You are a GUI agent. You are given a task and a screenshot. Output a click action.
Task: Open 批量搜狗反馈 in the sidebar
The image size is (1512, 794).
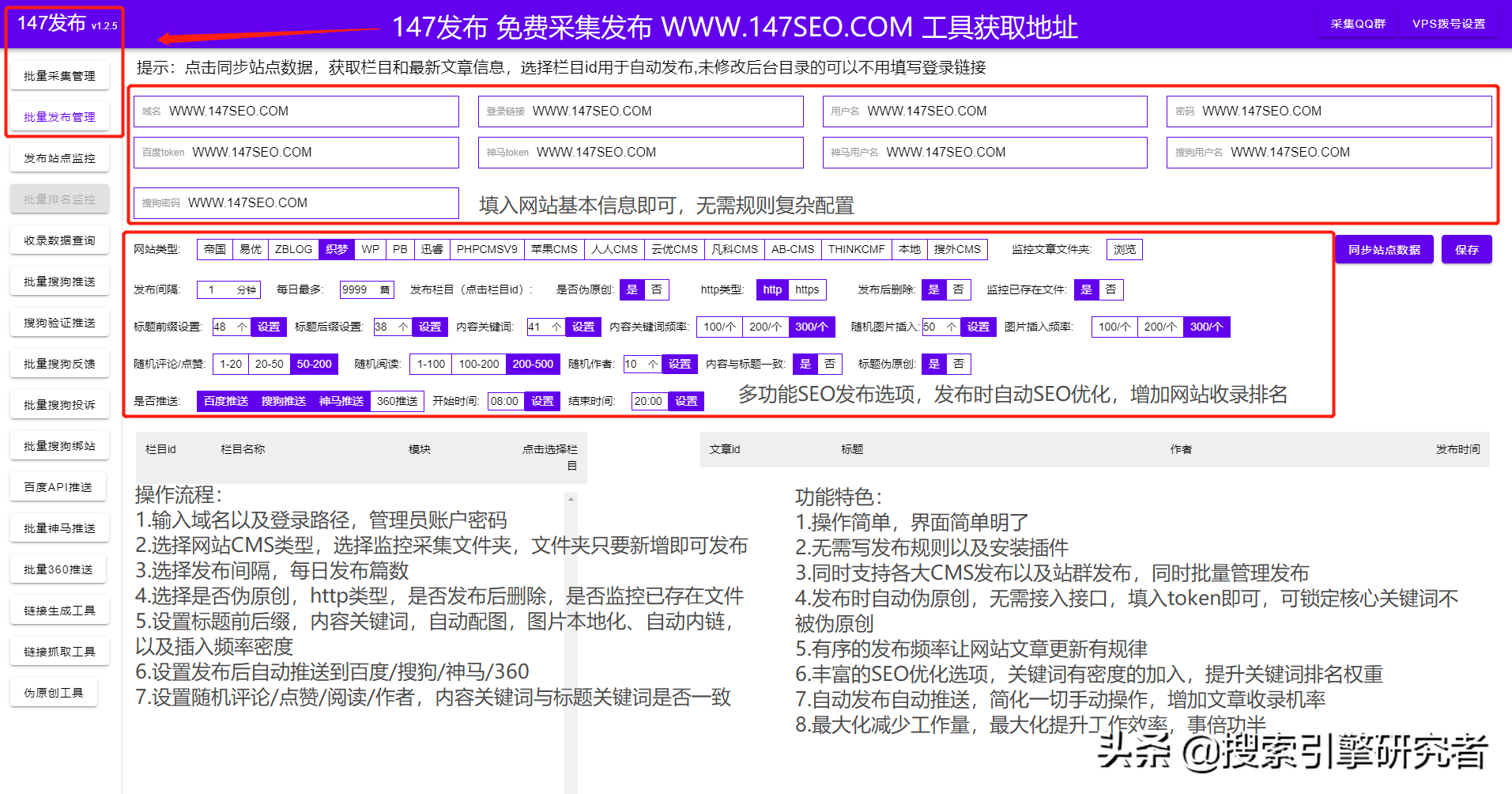coord(59,364)
